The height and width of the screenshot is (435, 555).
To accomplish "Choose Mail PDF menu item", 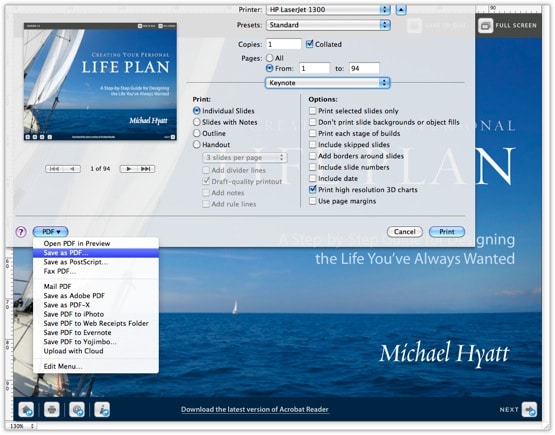I will pyautogui.click(x=96, y=286).
